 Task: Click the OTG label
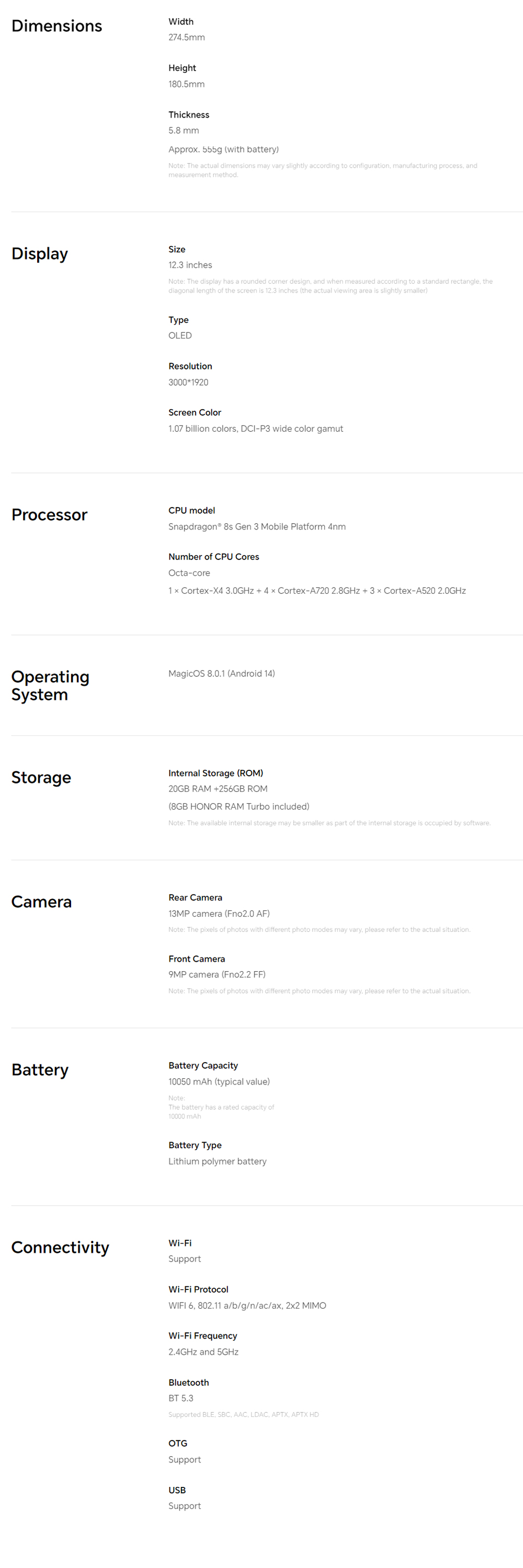pyautogui.click(x=178, y=1443)
